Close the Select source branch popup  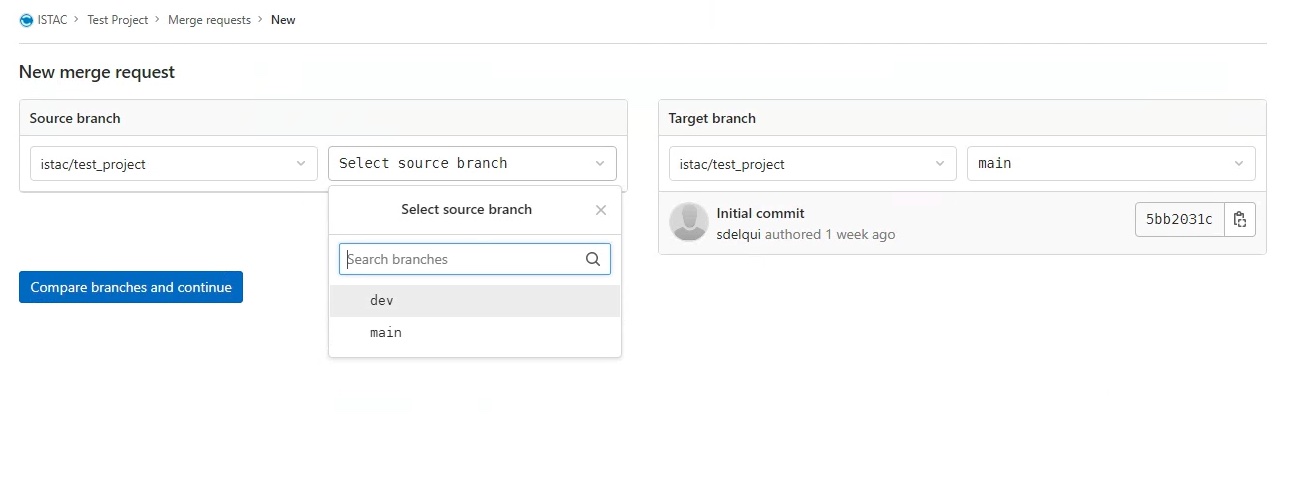tap(601, 210)
